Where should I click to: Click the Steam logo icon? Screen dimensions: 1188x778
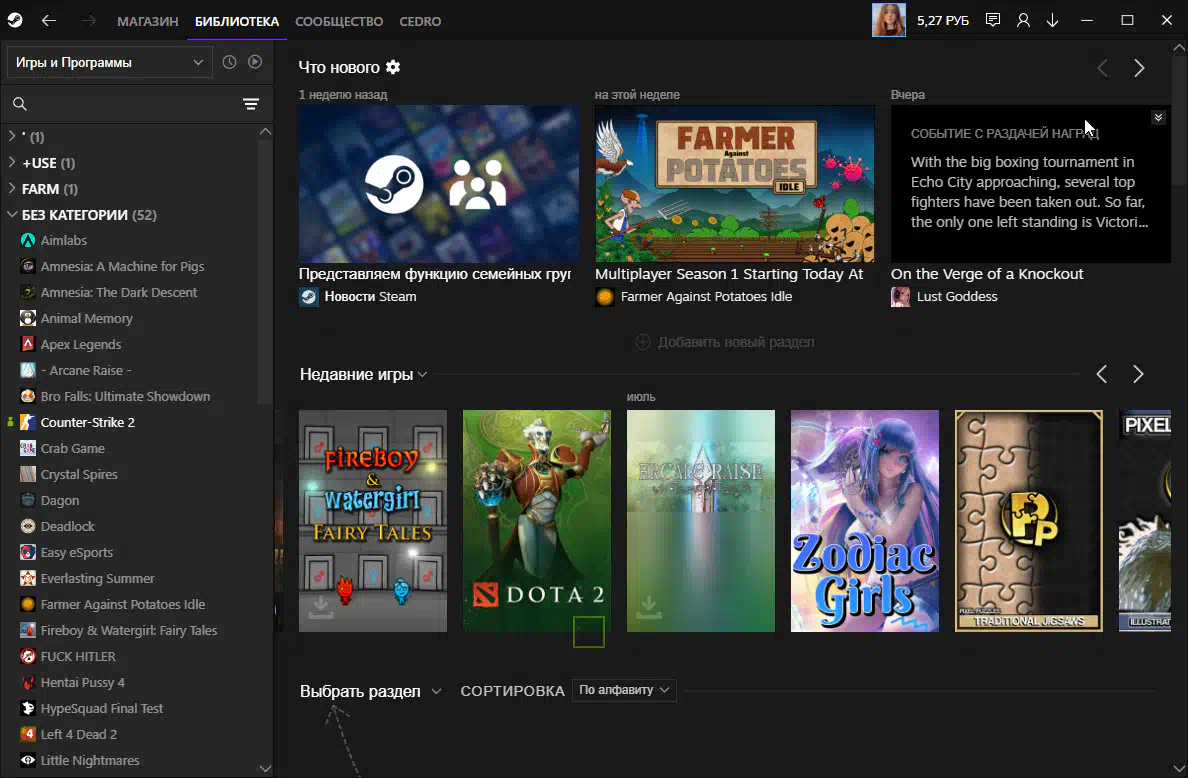tap(15, 20)
